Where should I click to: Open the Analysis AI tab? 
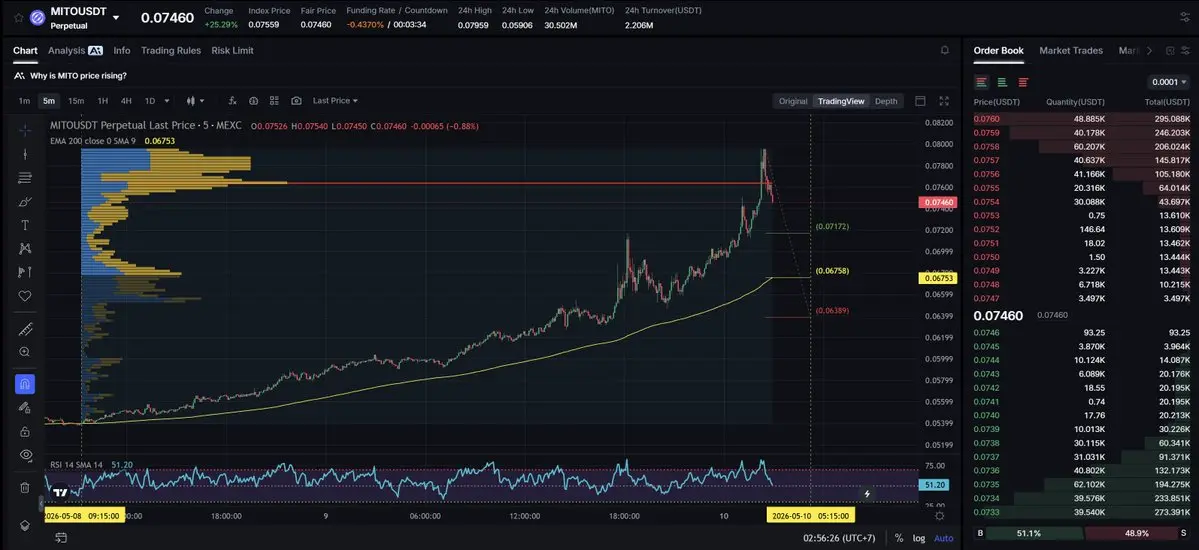point(75,50)
